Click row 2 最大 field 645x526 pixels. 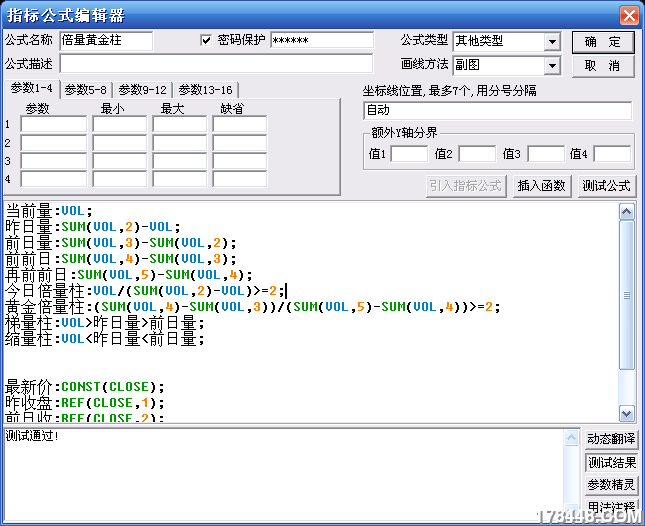click(x=180, y=143)
